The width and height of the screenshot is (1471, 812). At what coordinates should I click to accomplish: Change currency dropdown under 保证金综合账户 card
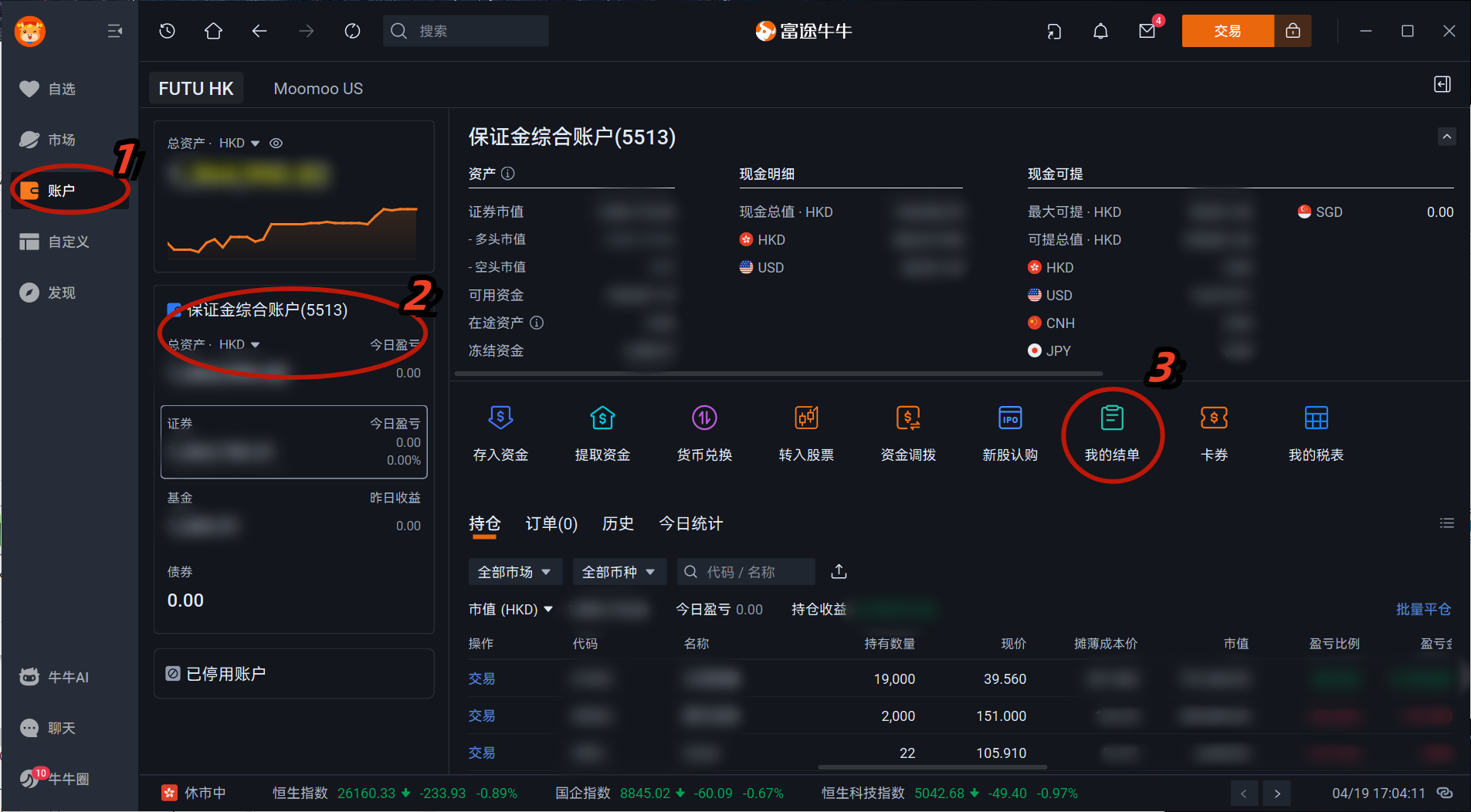[x=239, y=344]
